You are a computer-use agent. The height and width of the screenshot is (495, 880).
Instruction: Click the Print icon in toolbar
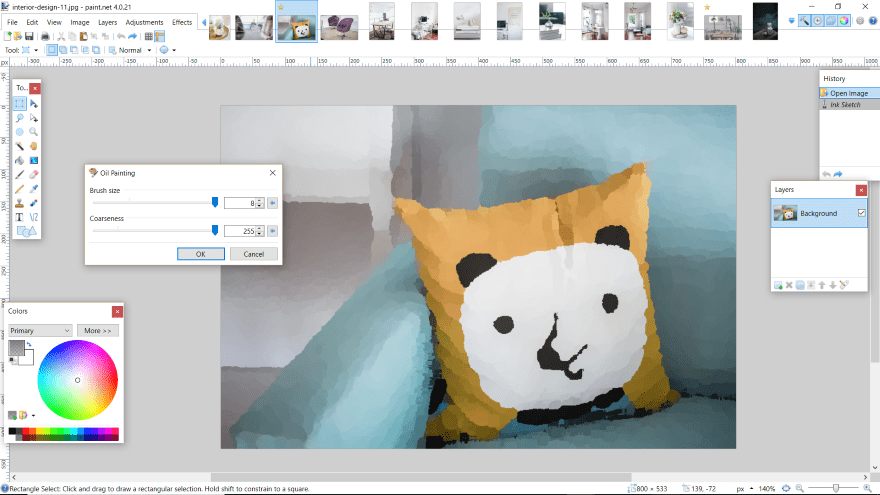pyautogui.click(x=46, y=36)
